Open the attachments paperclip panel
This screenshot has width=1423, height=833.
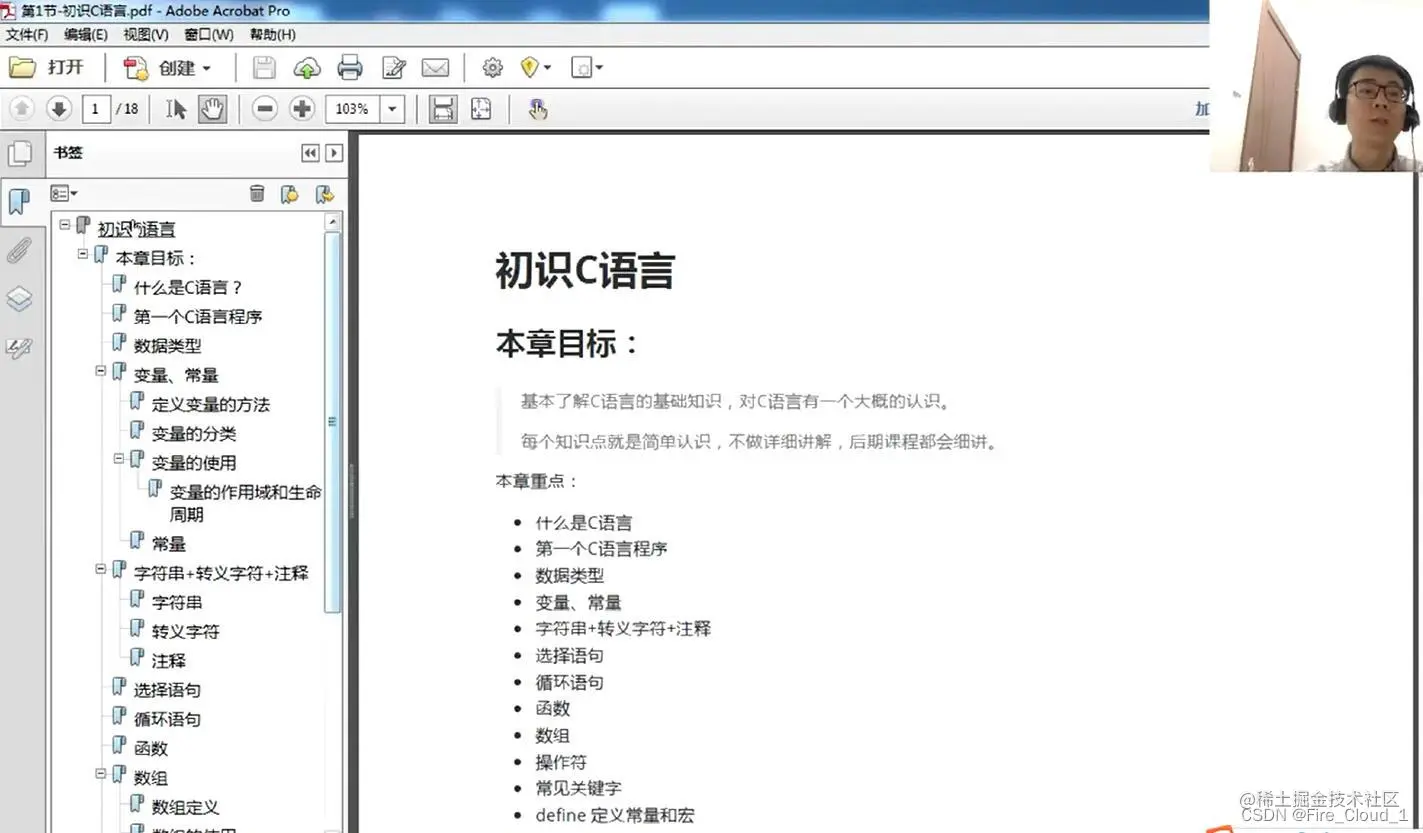click(x=22, y=250)
